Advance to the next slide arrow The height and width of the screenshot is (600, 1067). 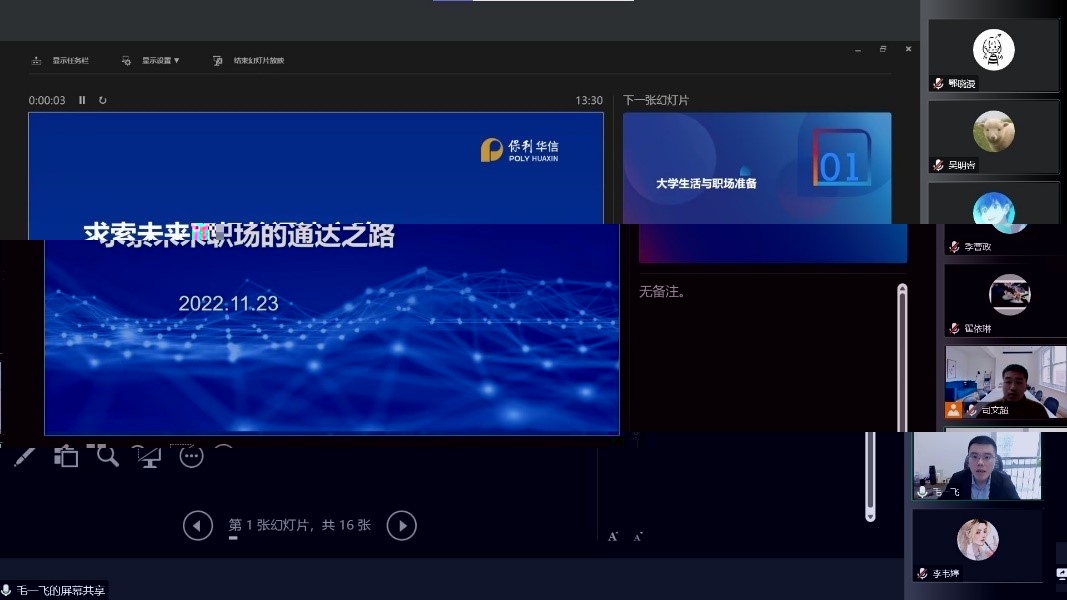pos(401,525)
